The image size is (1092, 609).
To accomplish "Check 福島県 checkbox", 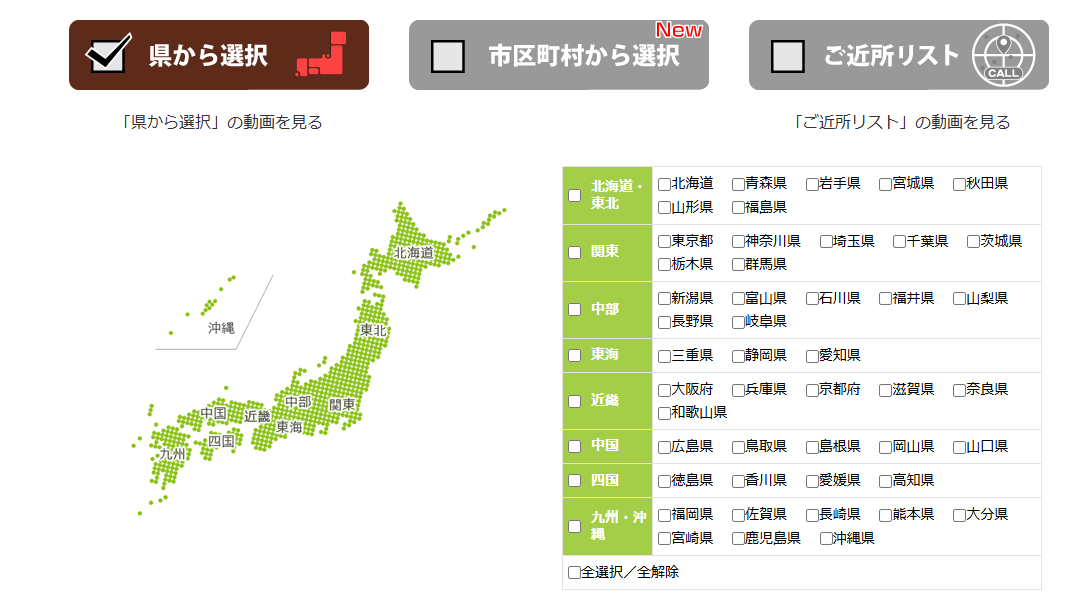I will (738, 208).
